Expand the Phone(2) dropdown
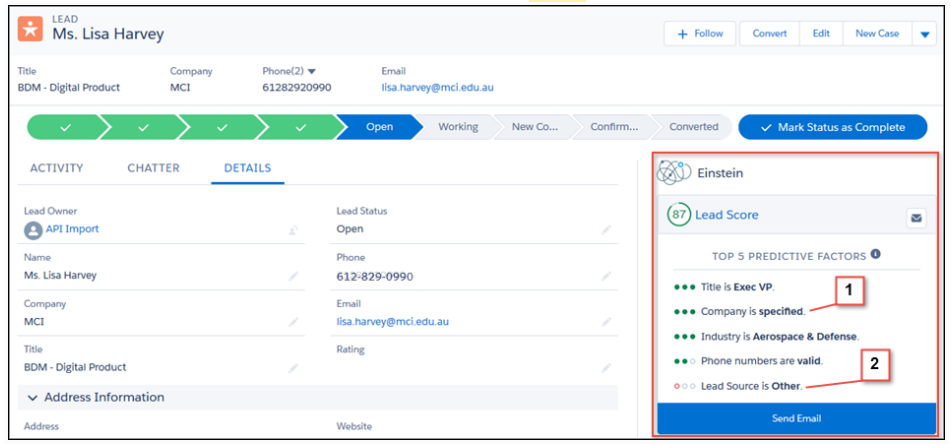The width and height of the screenshot is (951, 444). pyautogui.click(x=311, y=72)
